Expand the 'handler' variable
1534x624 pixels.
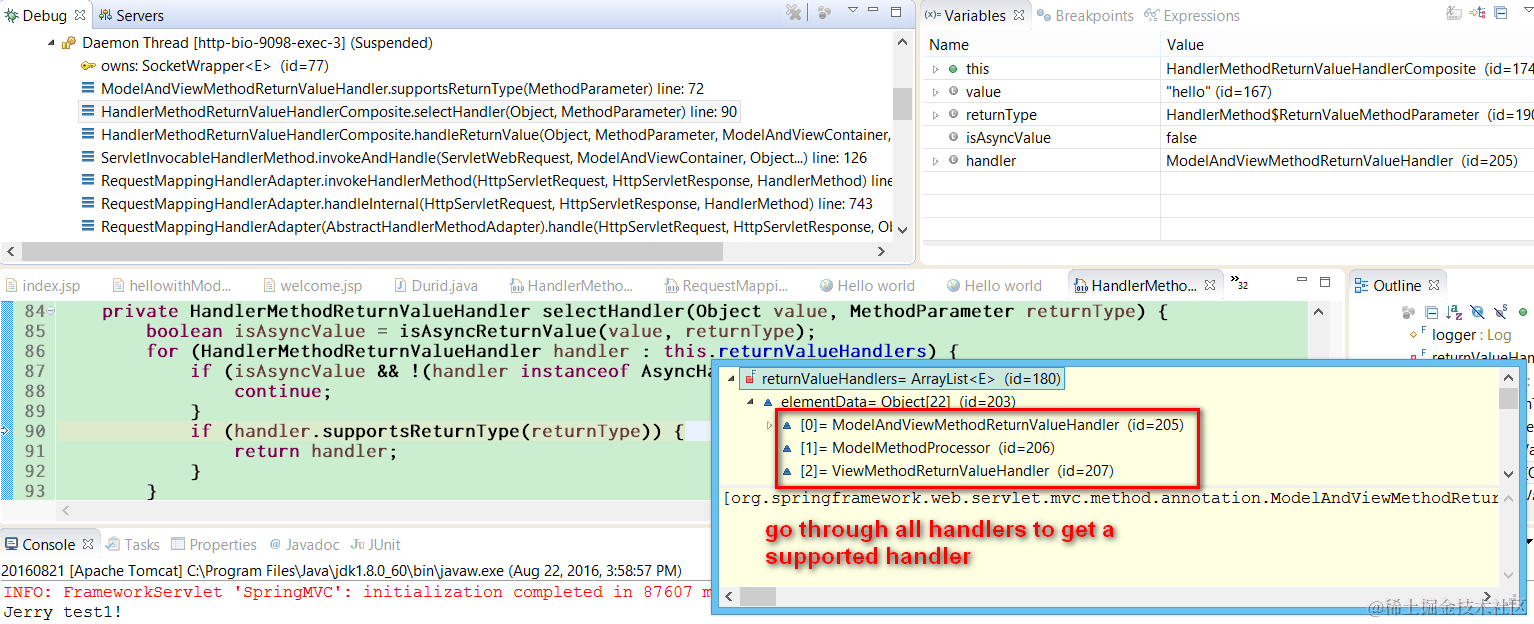(x=935, y=161)
